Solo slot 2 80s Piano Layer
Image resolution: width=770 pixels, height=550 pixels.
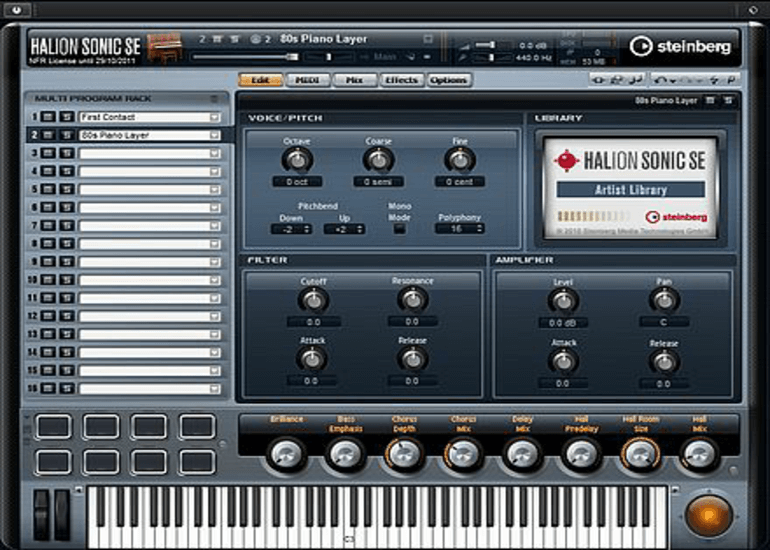click(63, 135)
